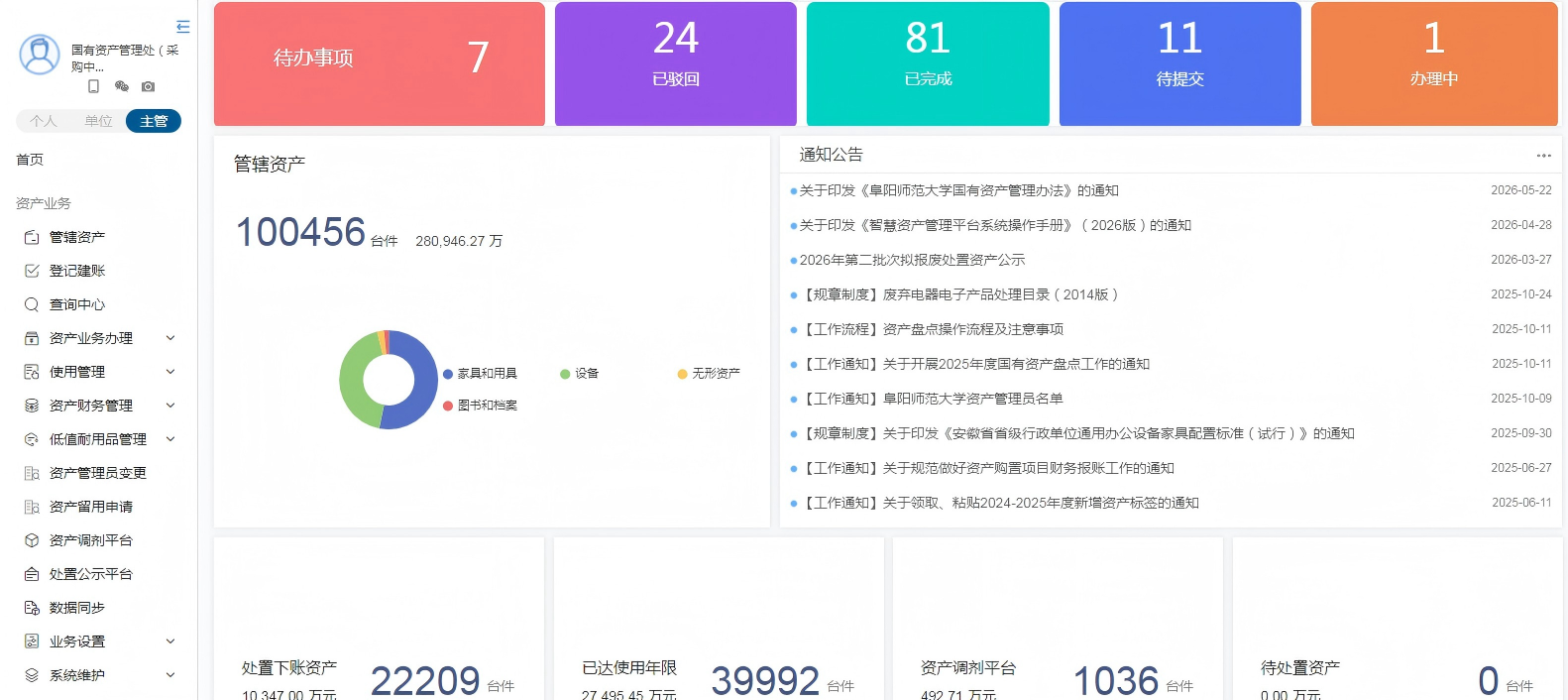Screen dimensions: 1568x700
Task: Click the 处置公示平台 sidebar icon
Action: tap(32, 574)
